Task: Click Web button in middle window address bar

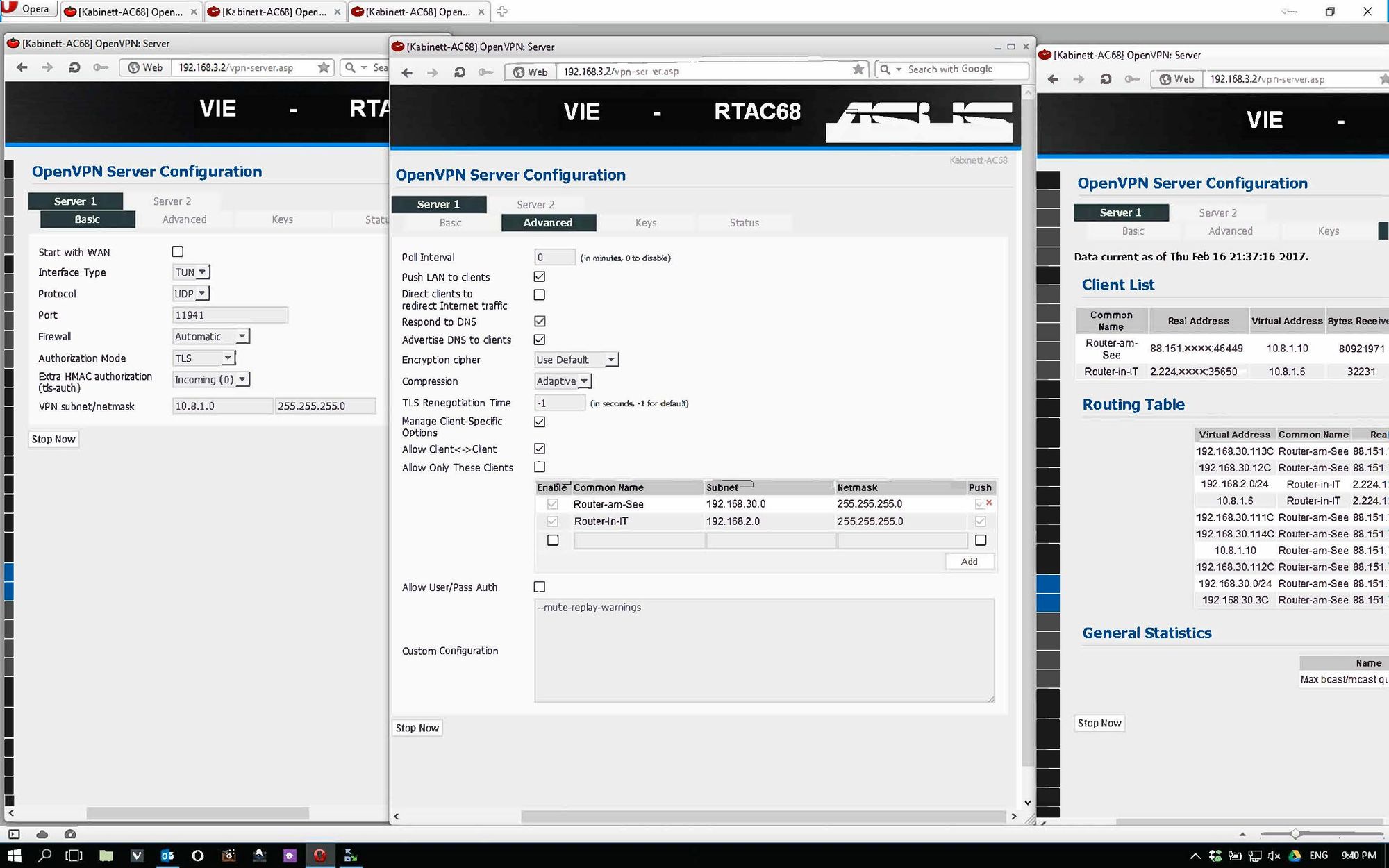Action: coord(531,72)
